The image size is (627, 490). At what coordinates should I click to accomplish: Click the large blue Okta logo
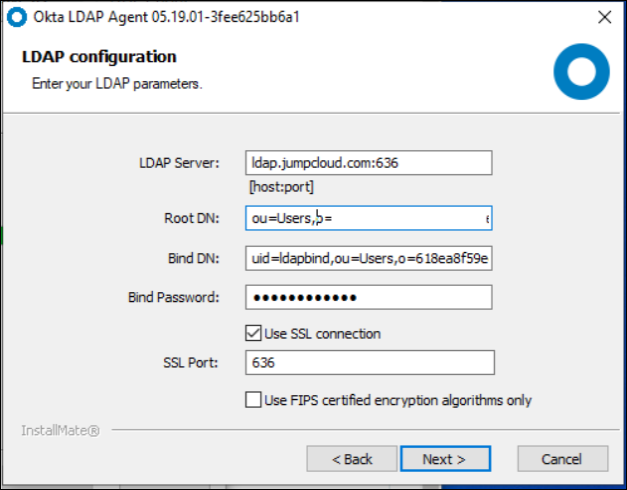point(580,74)
